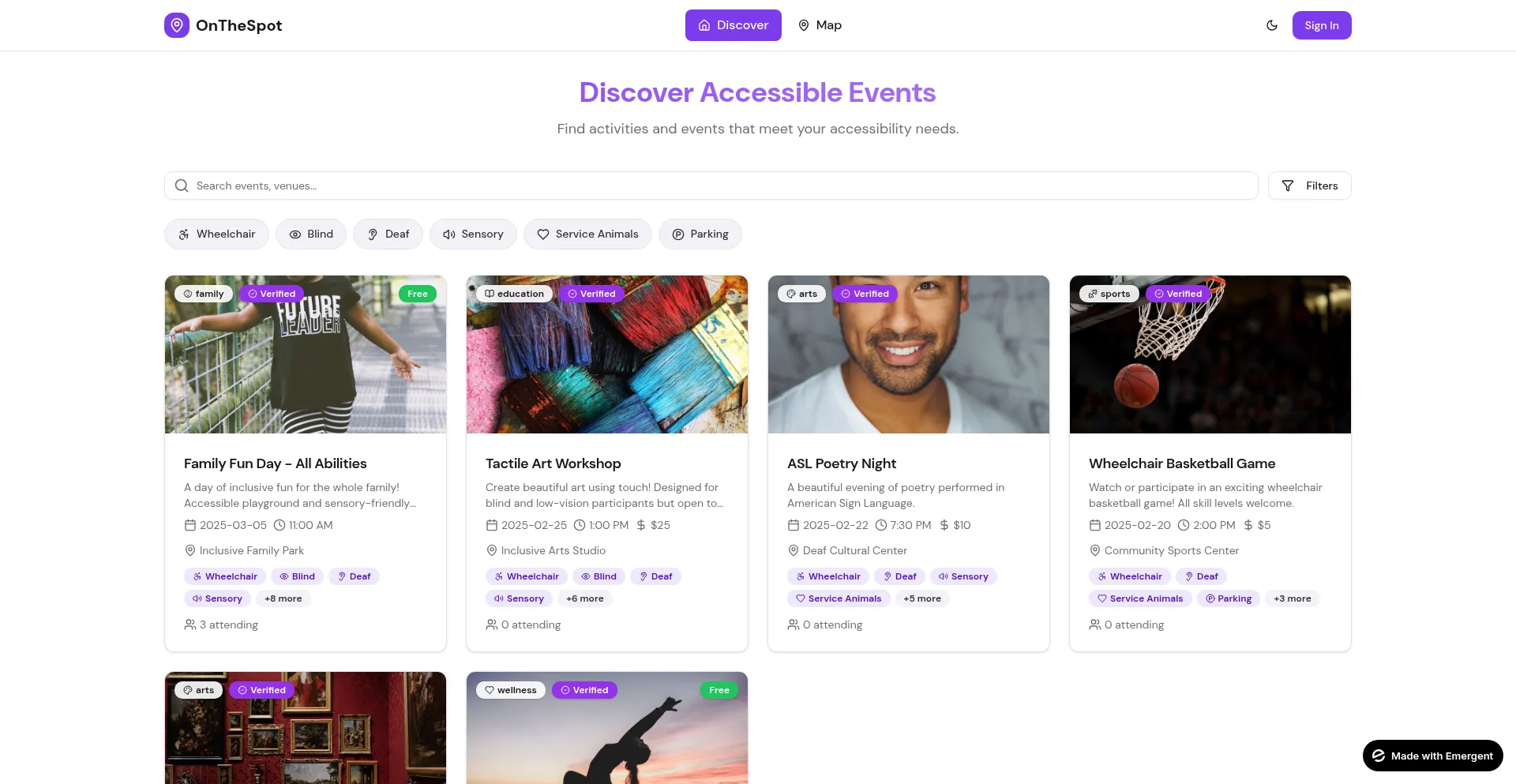Click attendees icon on Tactile Art Workshop card
Screen dimensions: 1516x784
[x=492, y=625]
